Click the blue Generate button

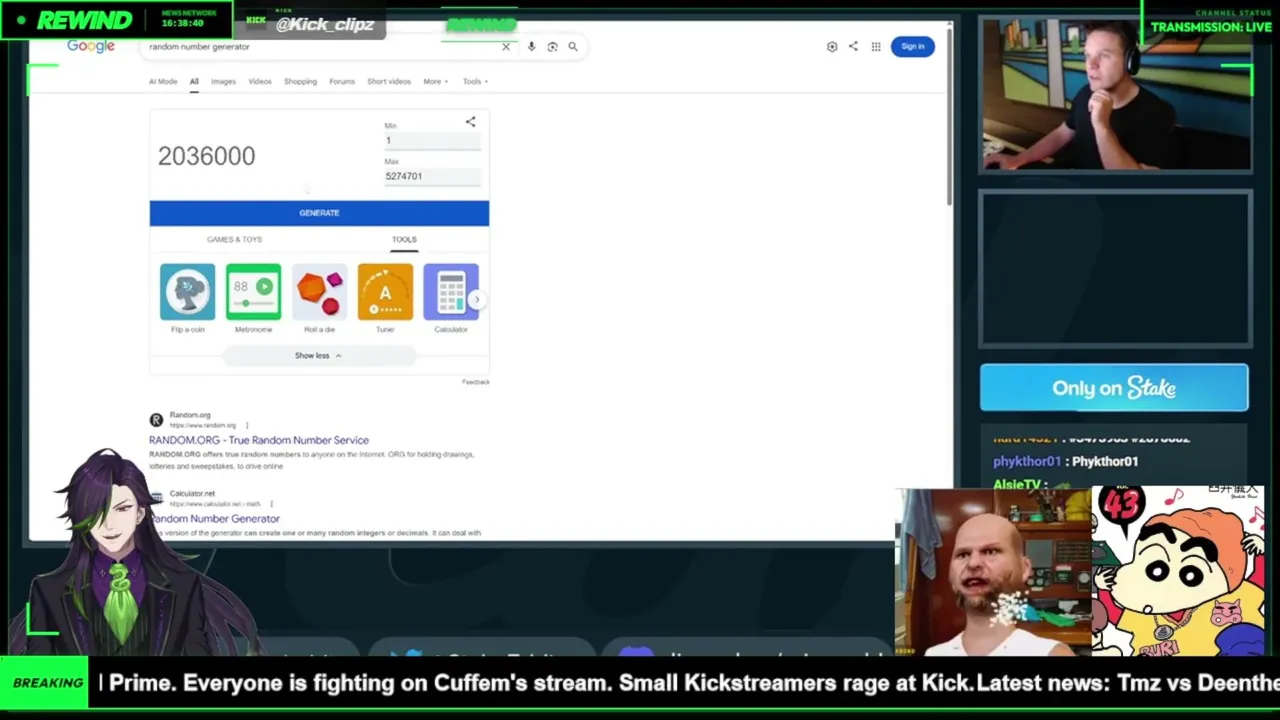click(319, 213)
